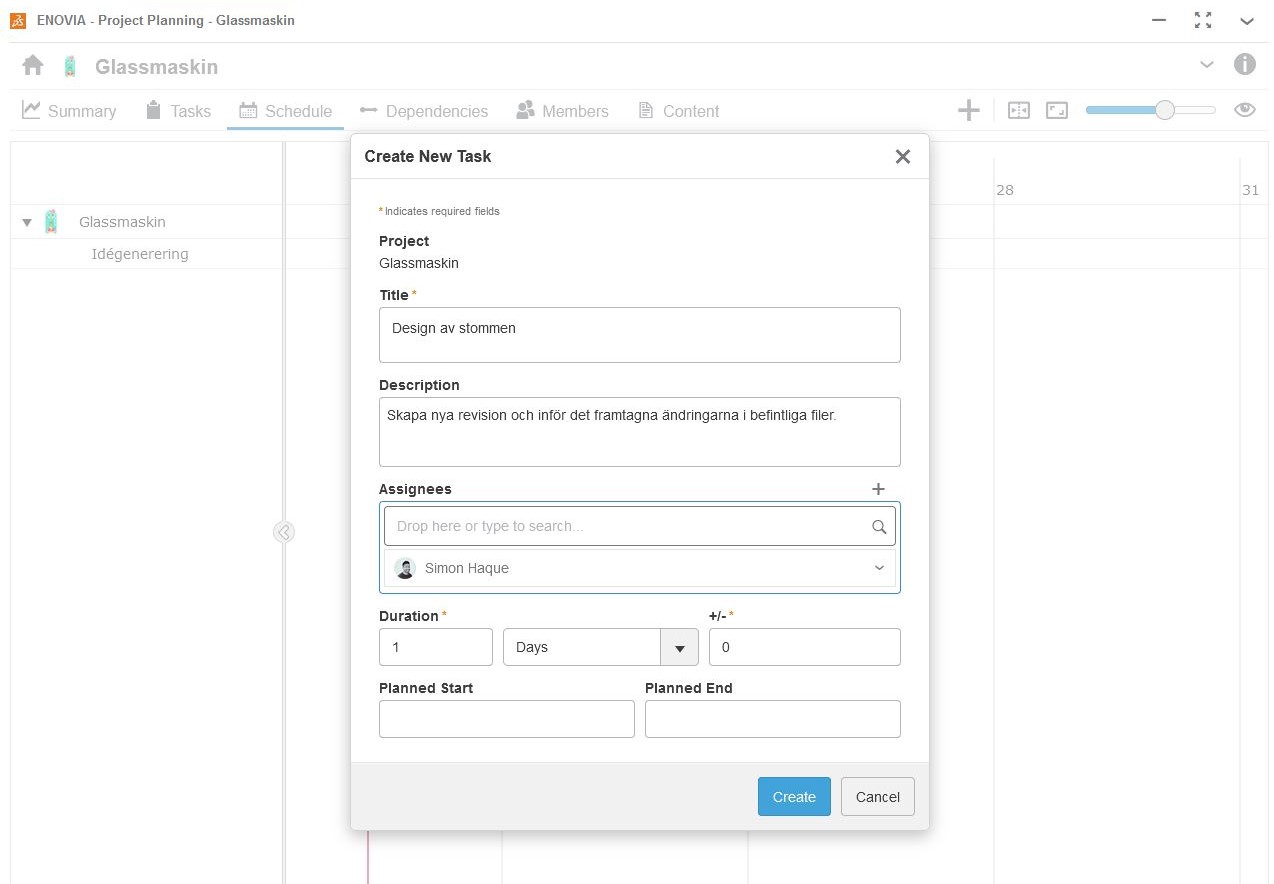Image resolution: width=1274 pixels, height=884 pixels.
Task: Click the search magnifier in Assignees field
Action: (879, 527)
